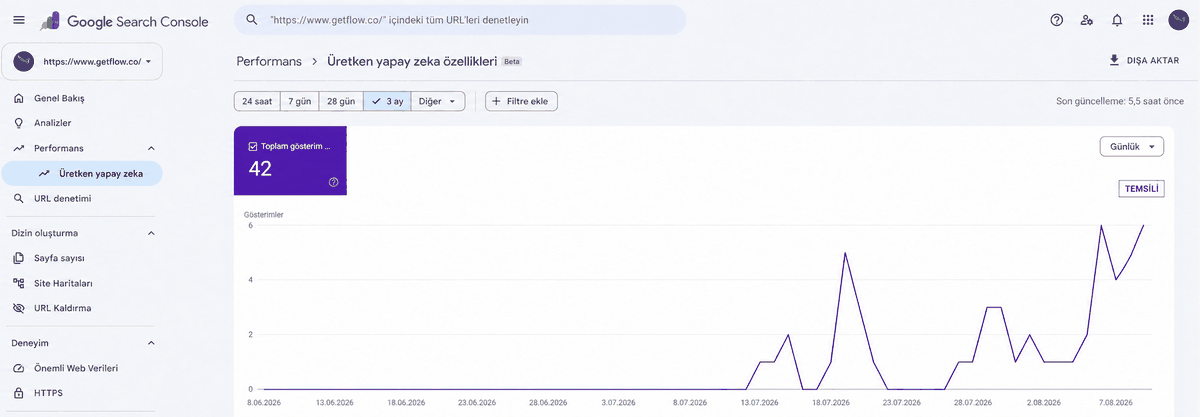This screenshot has height=417, width=1200.
Task: Open the notifications bell
Action: [x=1117, y=20]
